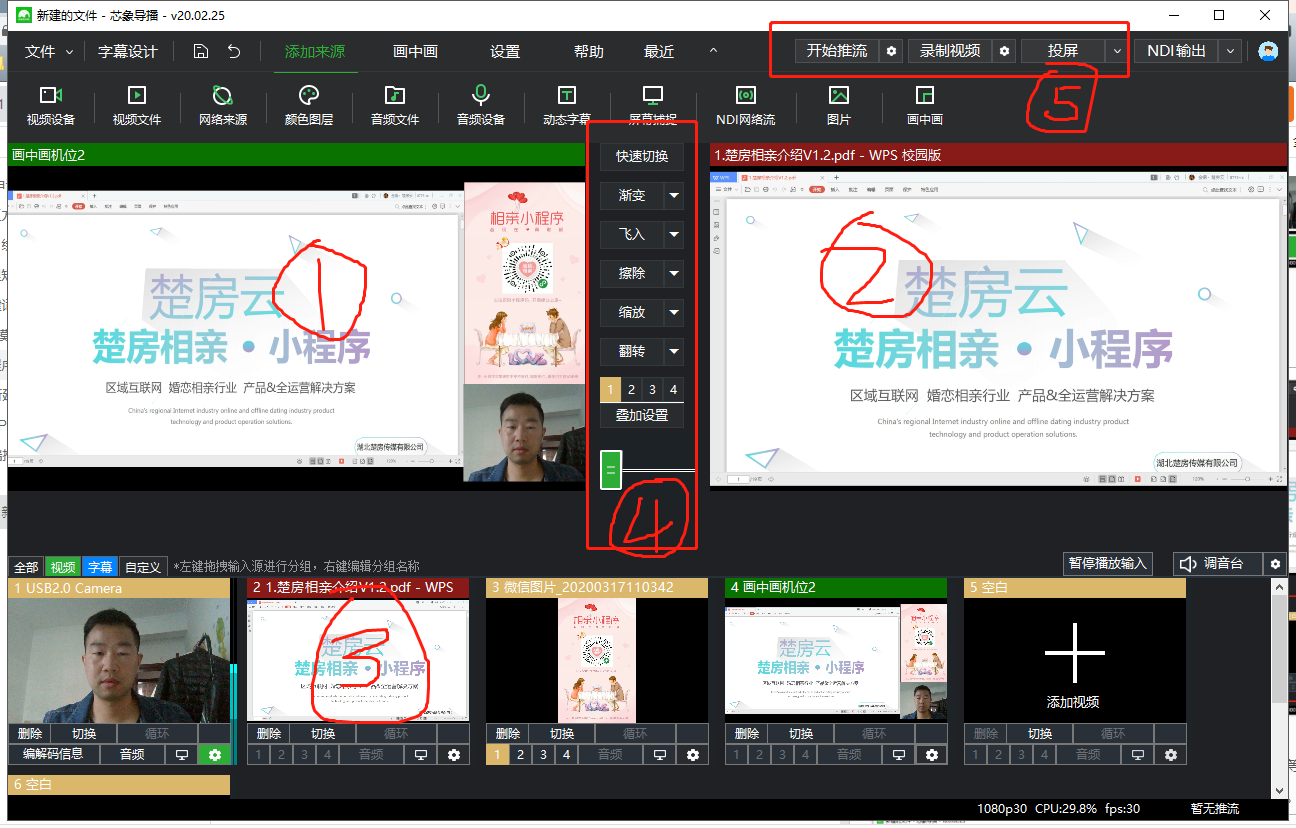Select overlay layer 2 in center panel
1296x828 pixels.
coord(631,389)
